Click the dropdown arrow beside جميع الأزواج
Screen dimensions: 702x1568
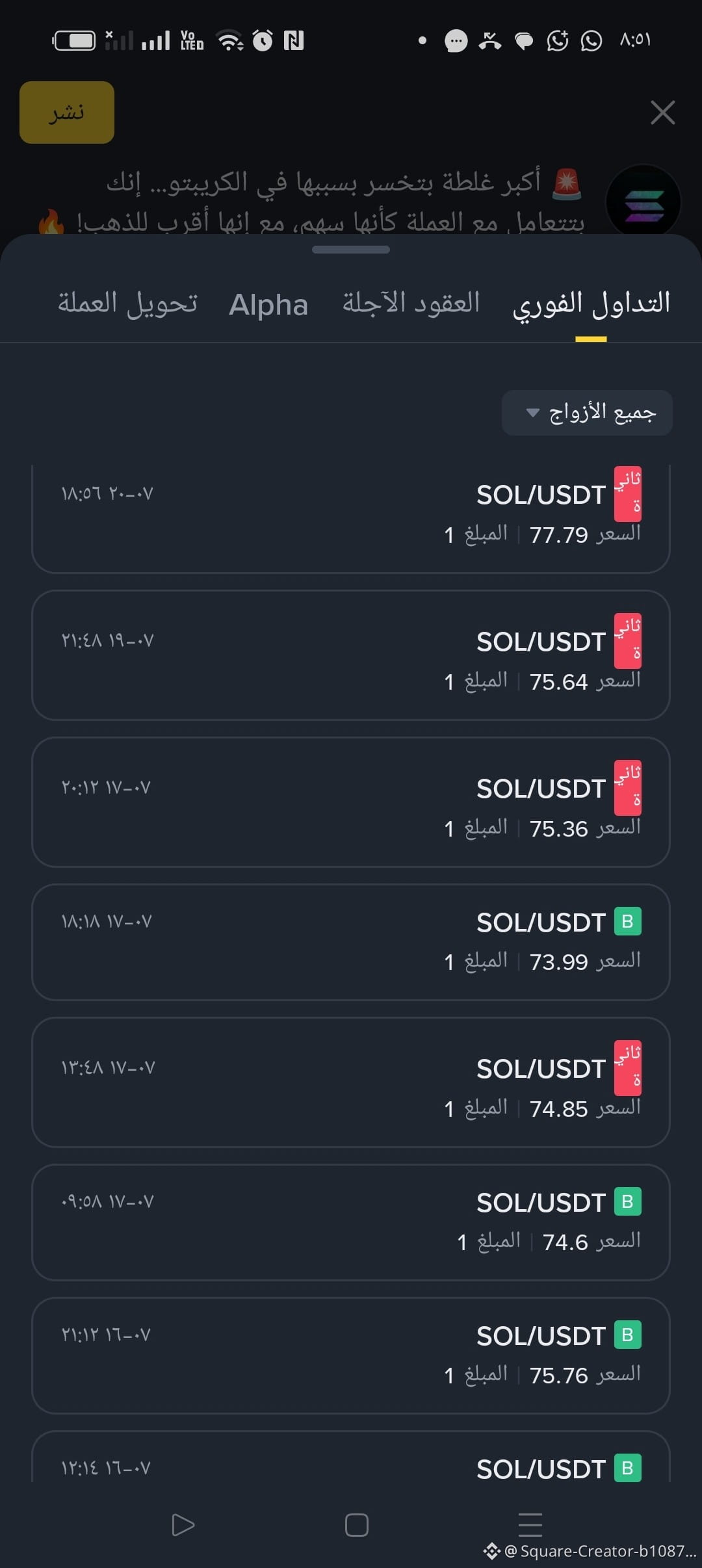(x=532, y=413)
